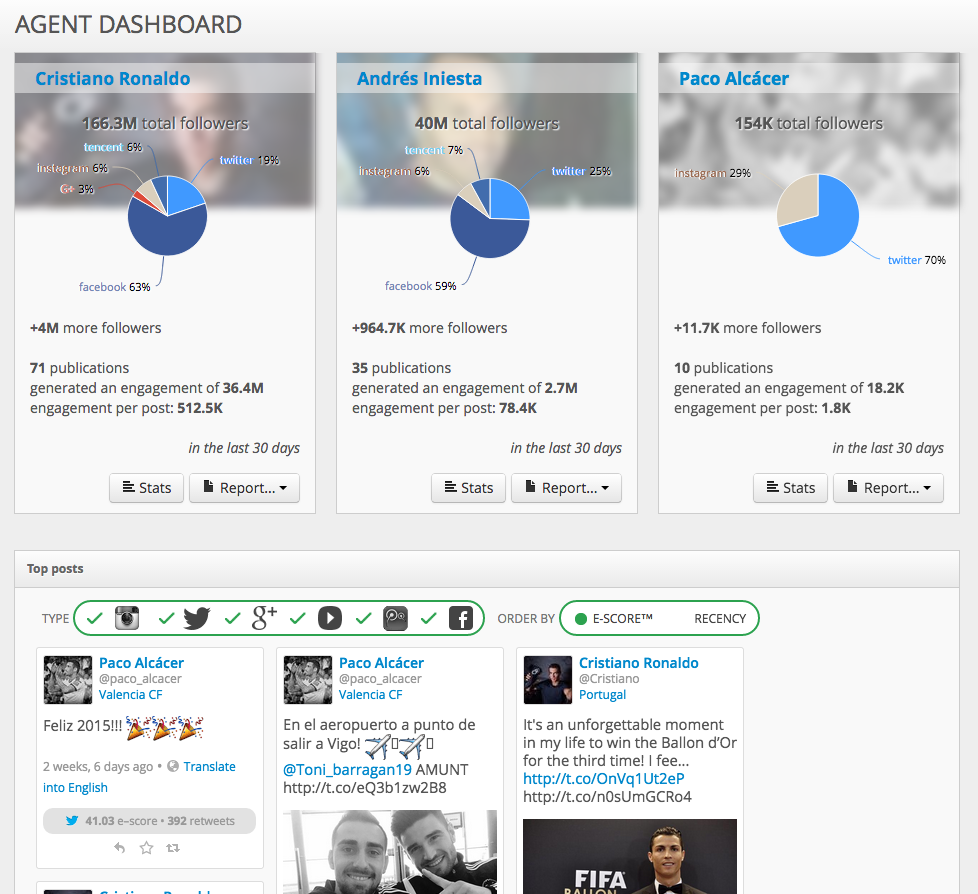This screenshot has width=978, height=894.
Task: Order top posts by RECENCY
Action: point(720,618)
